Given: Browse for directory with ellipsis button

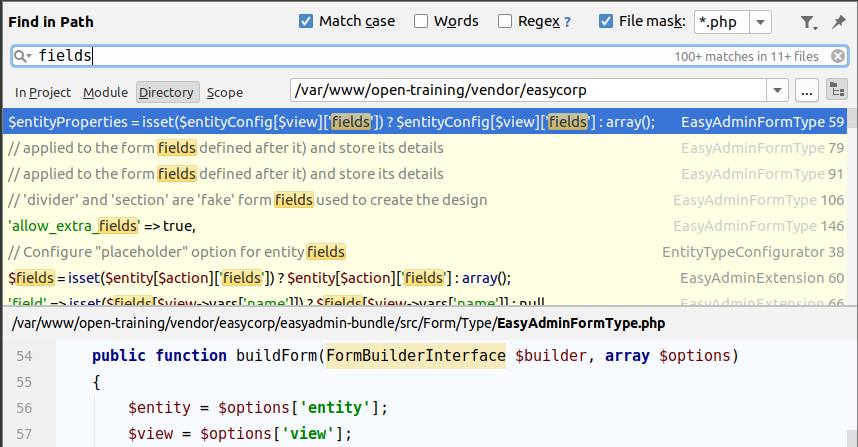Looking at the screenshot, I should coord(807,90).
